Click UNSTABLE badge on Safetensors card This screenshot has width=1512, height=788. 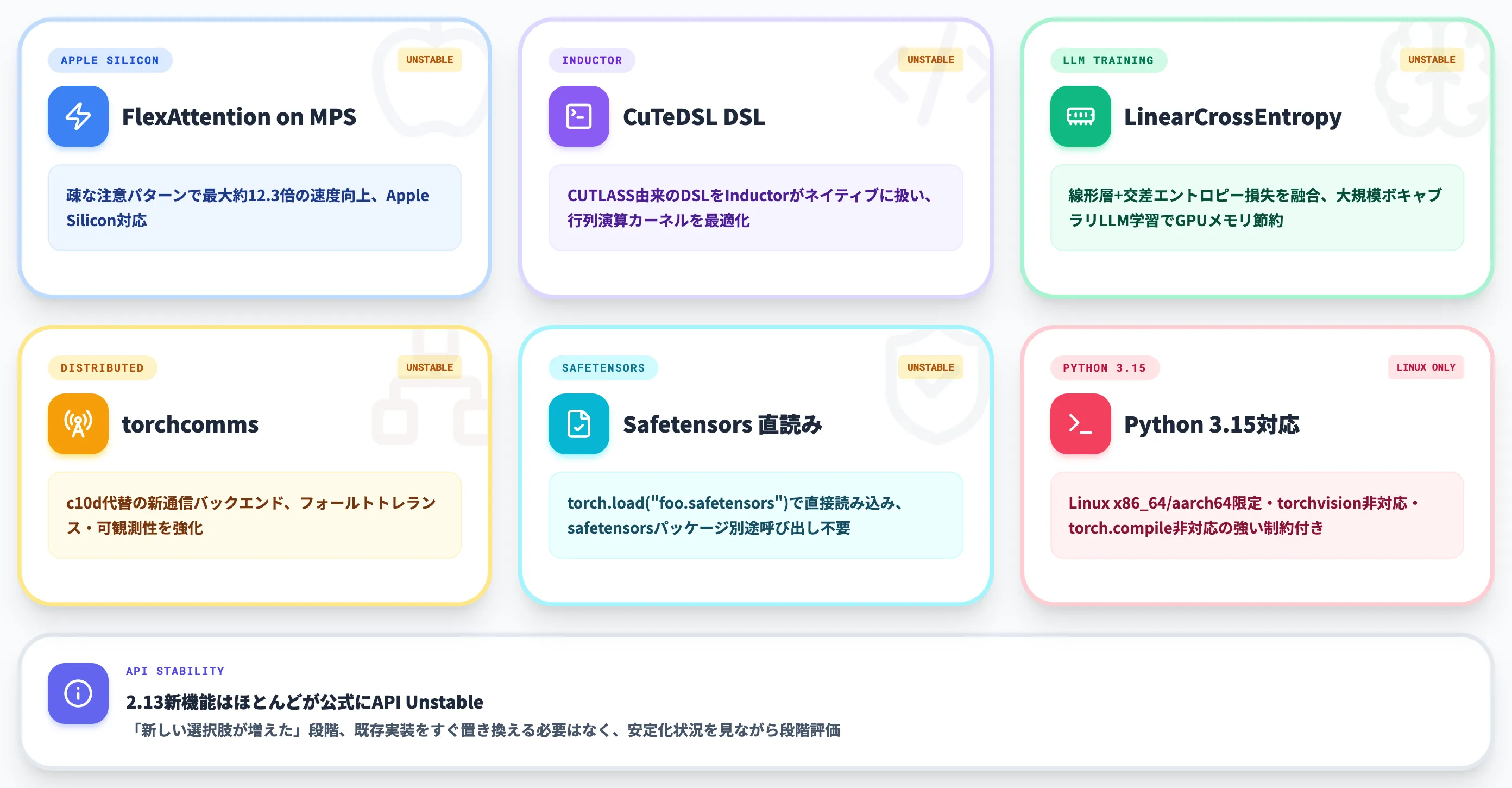930,367
